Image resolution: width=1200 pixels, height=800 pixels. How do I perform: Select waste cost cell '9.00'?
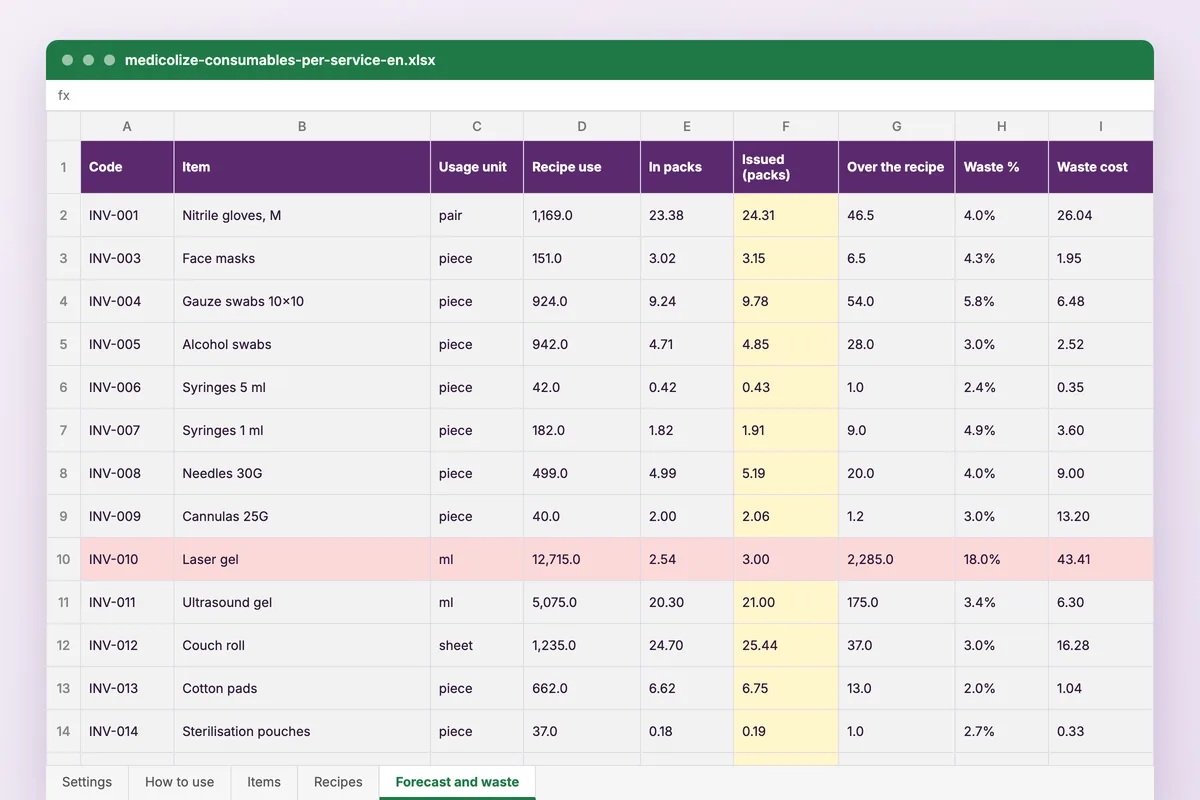pyautogui.click(x=1101, y=473)
